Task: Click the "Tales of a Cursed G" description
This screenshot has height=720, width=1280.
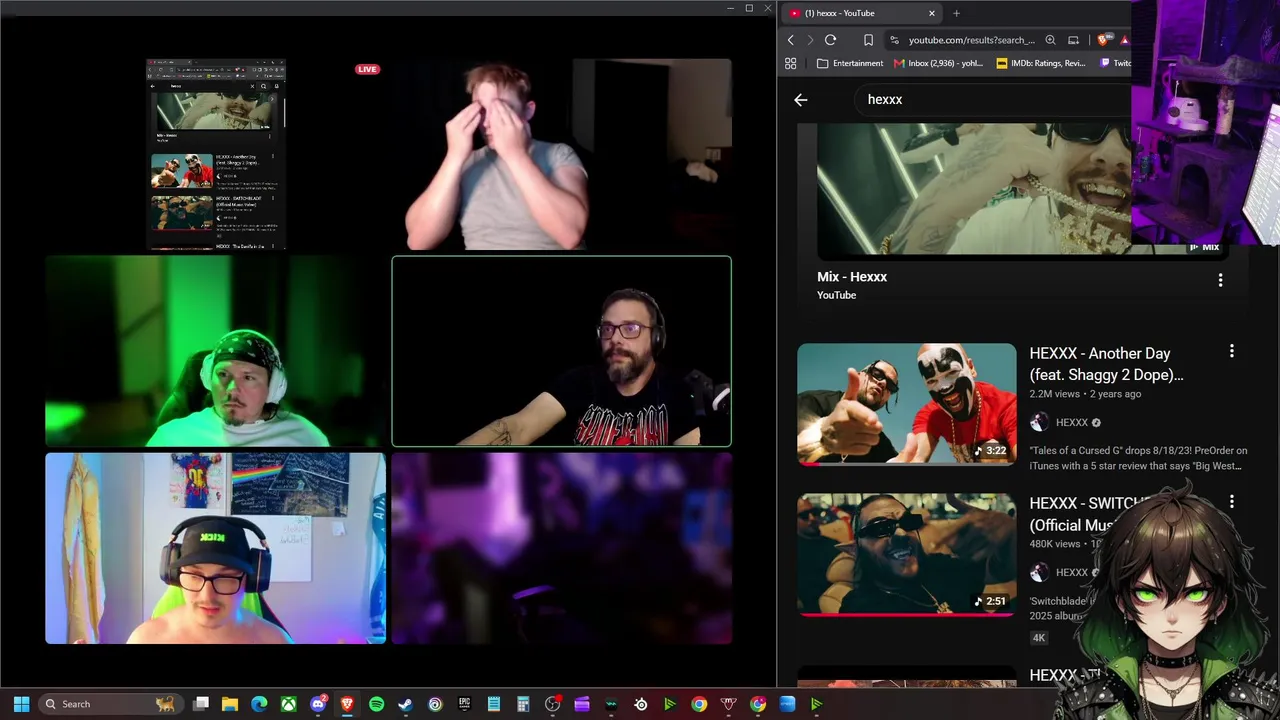Action: click(x=1138, y=458)
